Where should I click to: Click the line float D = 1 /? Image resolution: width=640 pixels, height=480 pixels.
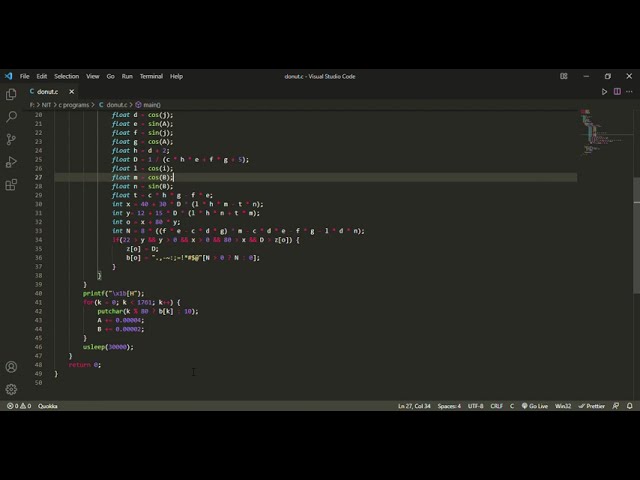point(180,160)
